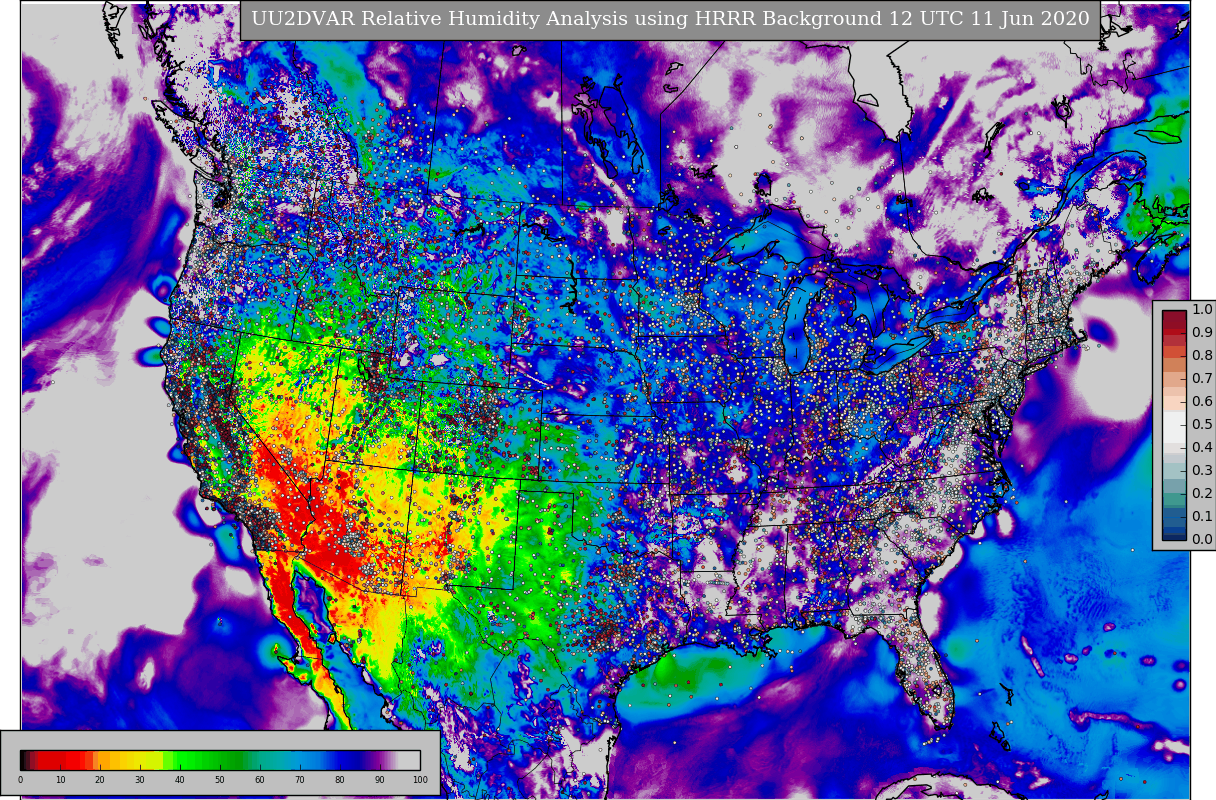Viewport: 1216px width, 800px height.
Task: Click the 50 tick label on bottom humidity colorbar
Action: pyautogui.click(x=220, y=780)
